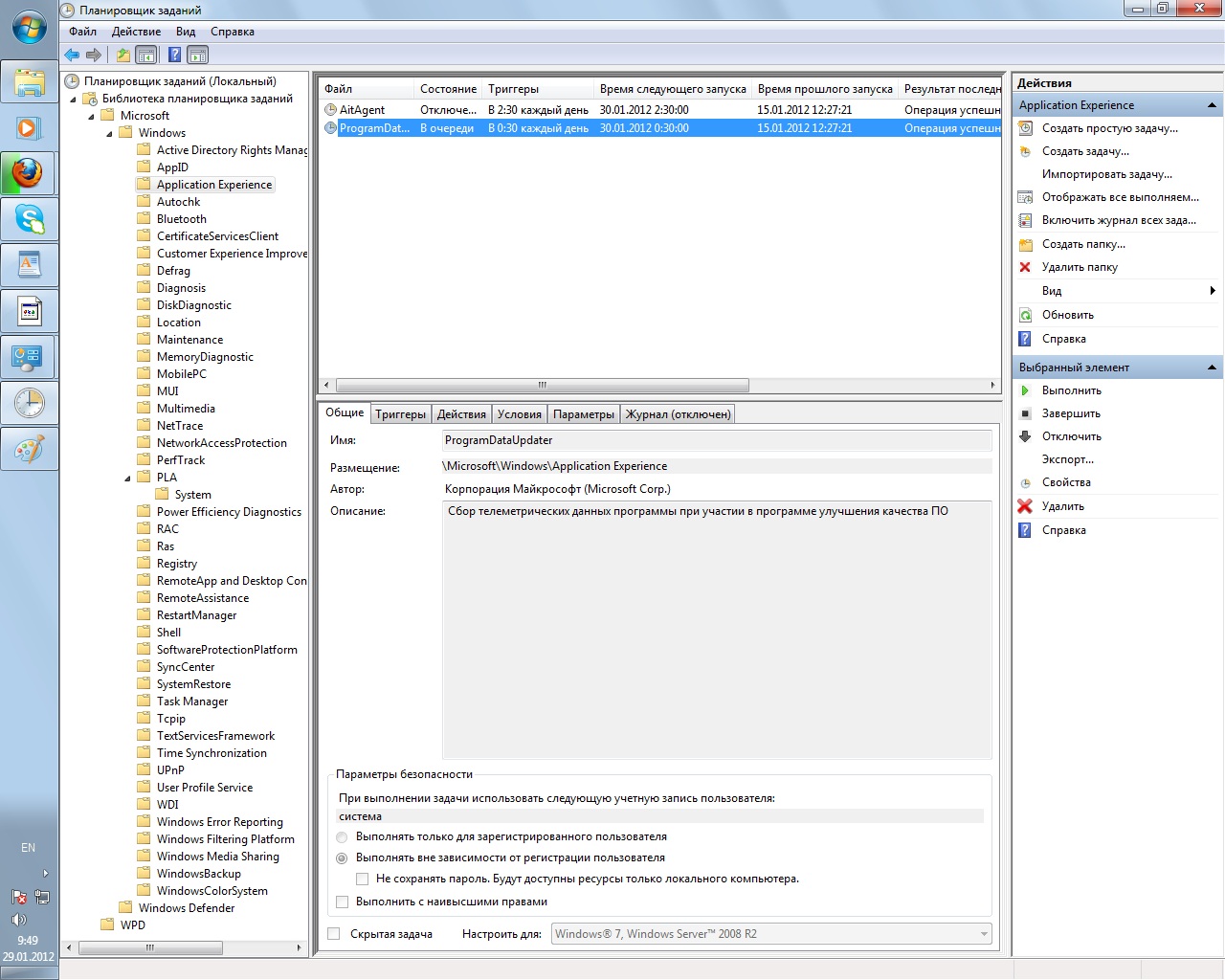Image resolution: width=1225 pixels, height=980 pixels.
Task: Click the Paint palette taskbar icon
Action: click(x=29, y=449)
